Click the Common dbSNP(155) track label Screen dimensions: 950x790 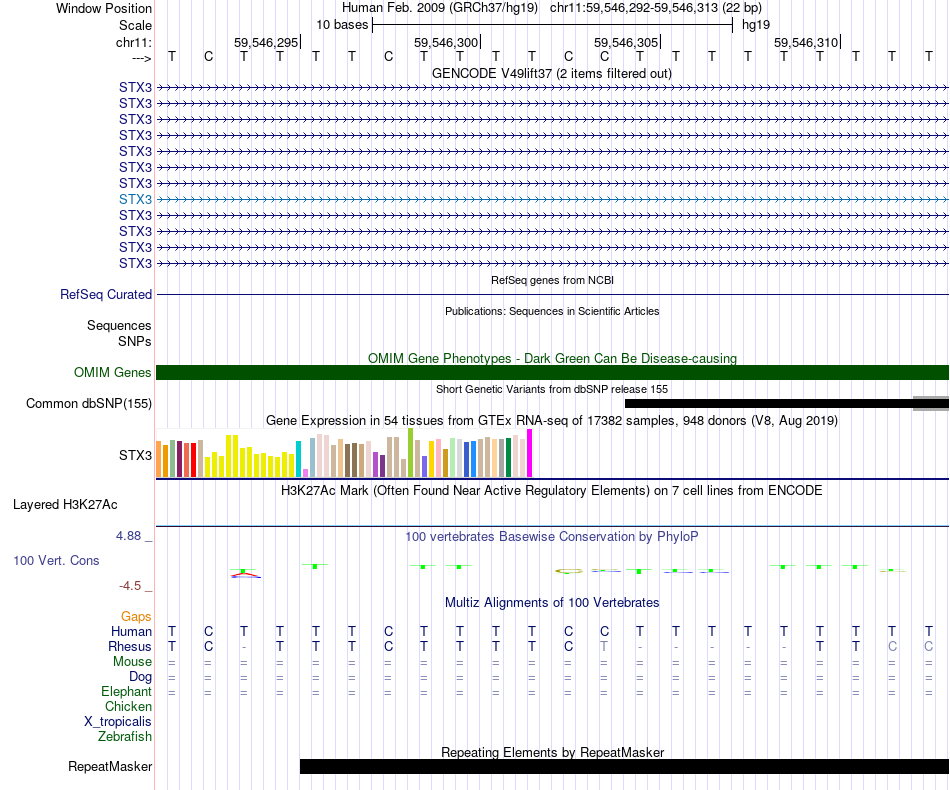[x=89, y=403]
